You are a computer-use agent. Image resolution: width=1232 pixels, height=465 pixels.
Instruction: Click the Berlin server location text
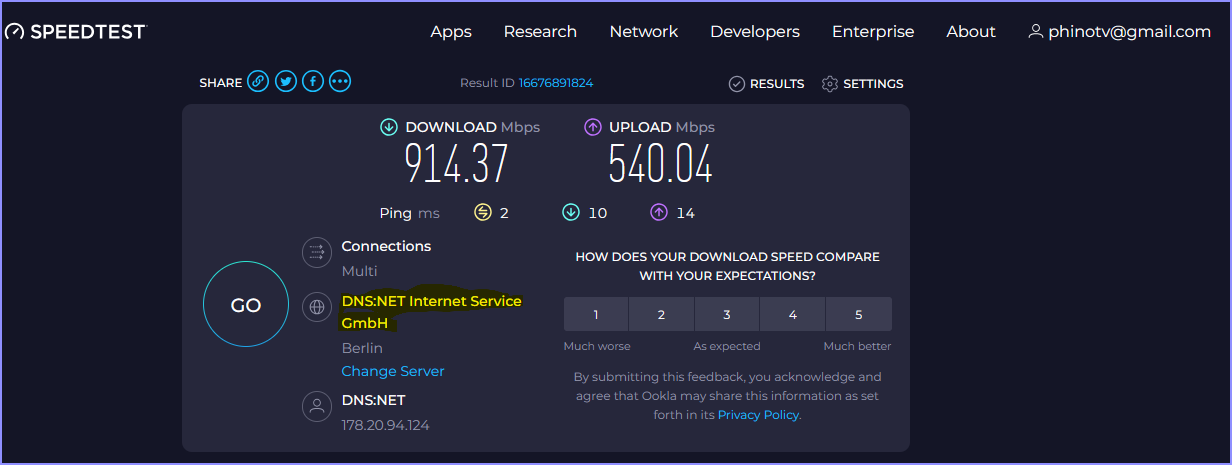[x=362, y=348]
